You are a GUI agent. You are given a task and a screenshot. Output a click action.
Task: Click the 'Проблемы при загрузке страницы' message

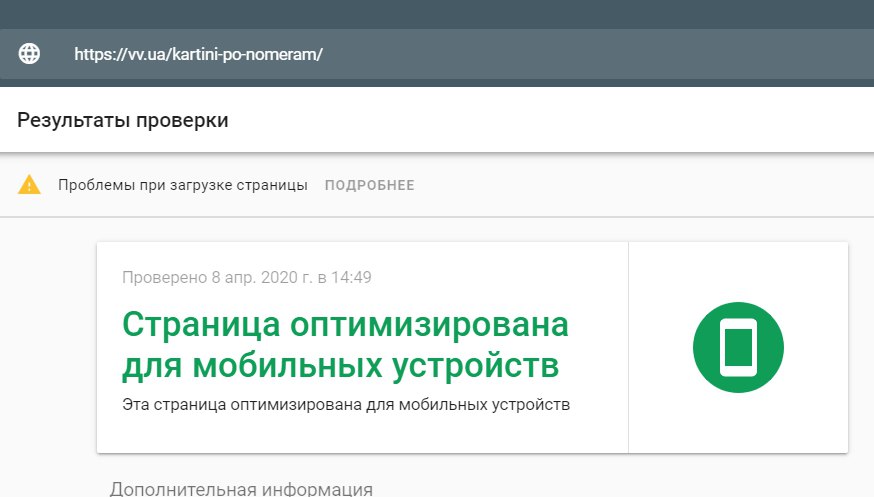click(183, 185)
